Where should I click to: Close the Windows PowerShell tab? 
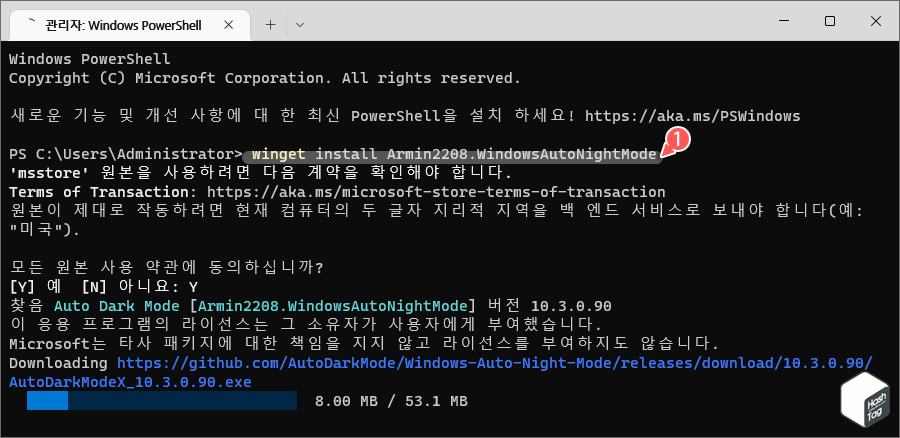click(228, 25)
